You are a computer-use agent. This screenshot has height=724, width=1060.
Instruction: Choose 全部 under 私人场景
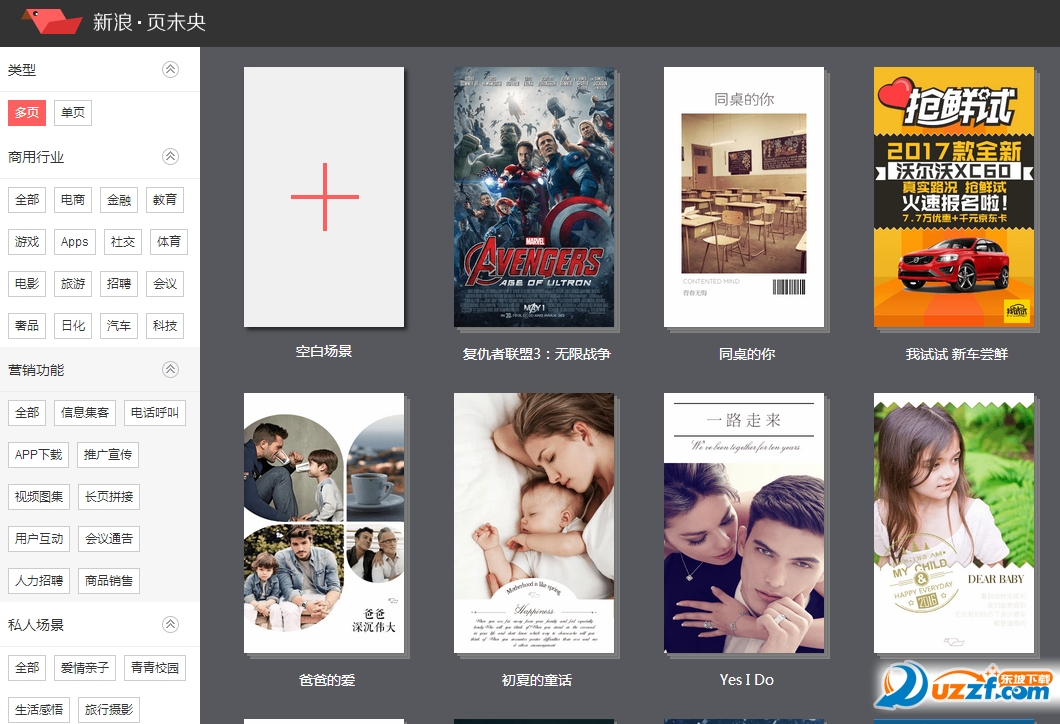point(27,668)
